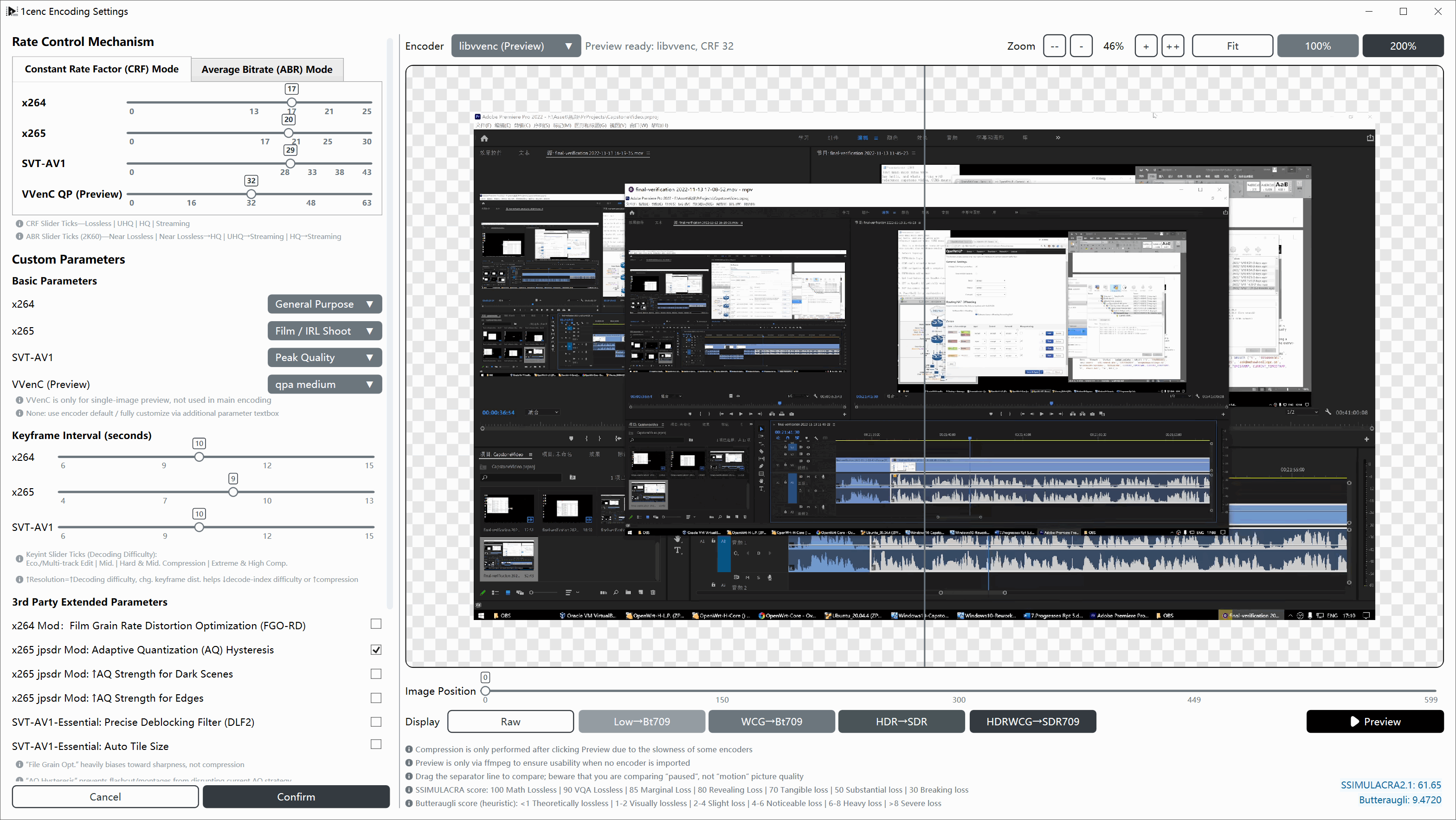Click the SVT-AV1 CRF slider handle
The image size is (1456, 820).
click(290, 163)
